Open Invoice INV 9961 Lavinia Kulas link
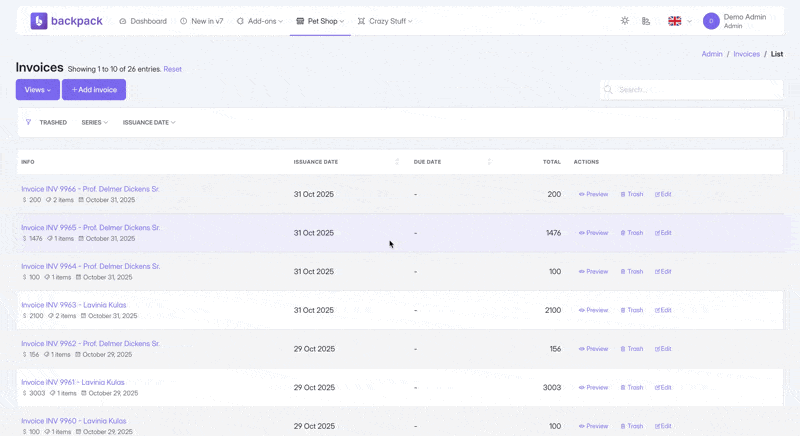The width and height of the screenshot is (800, 436). (x=72, y=382)
